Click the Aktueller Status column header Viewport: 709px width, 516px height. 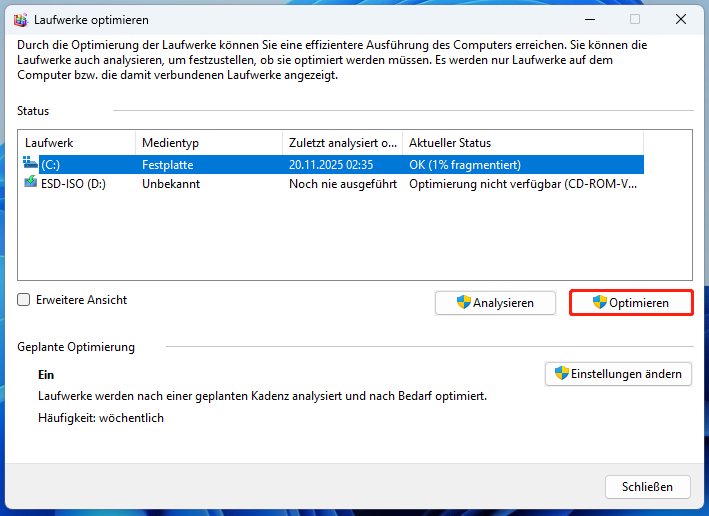[x=523, y=143]
